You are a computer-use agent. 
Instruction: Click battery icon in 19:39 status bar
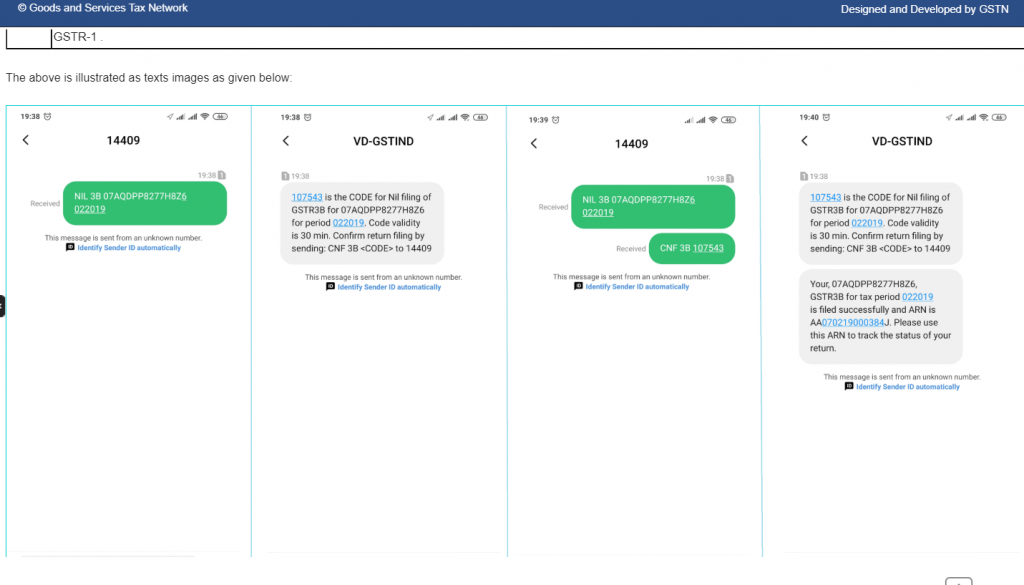729,119
